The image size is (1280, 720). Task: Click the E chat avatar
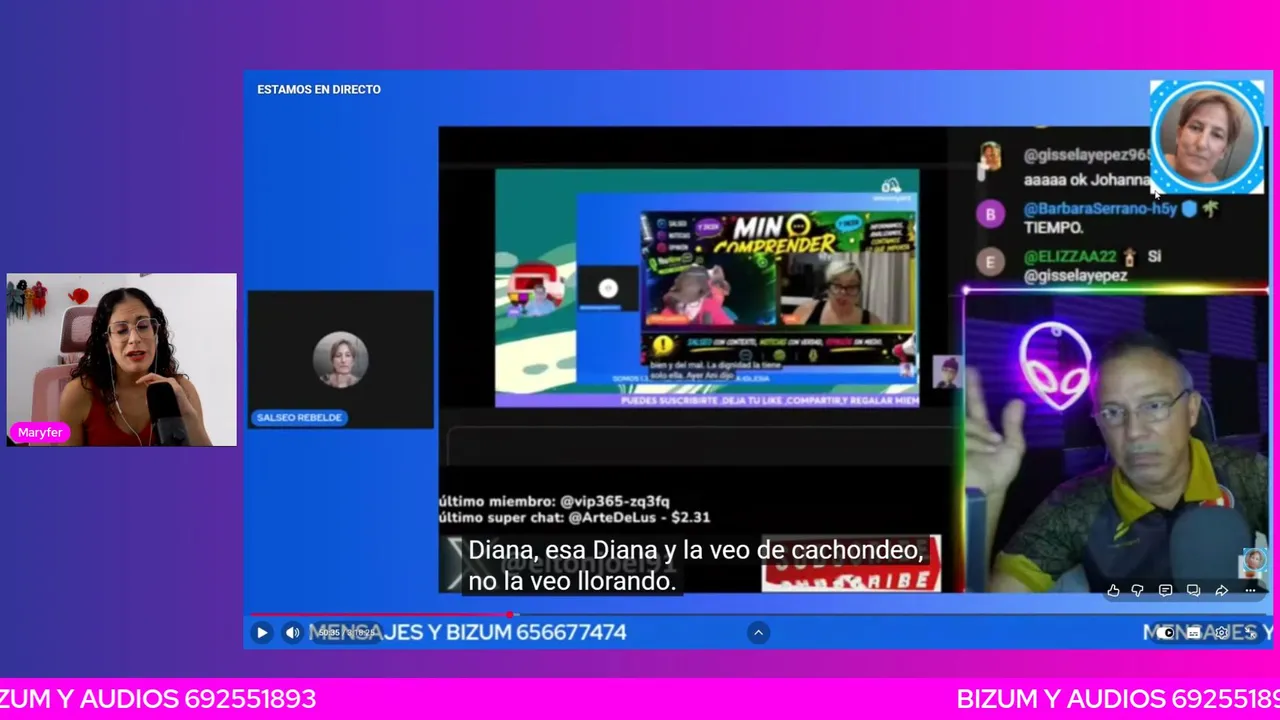[x=991, y=262]
